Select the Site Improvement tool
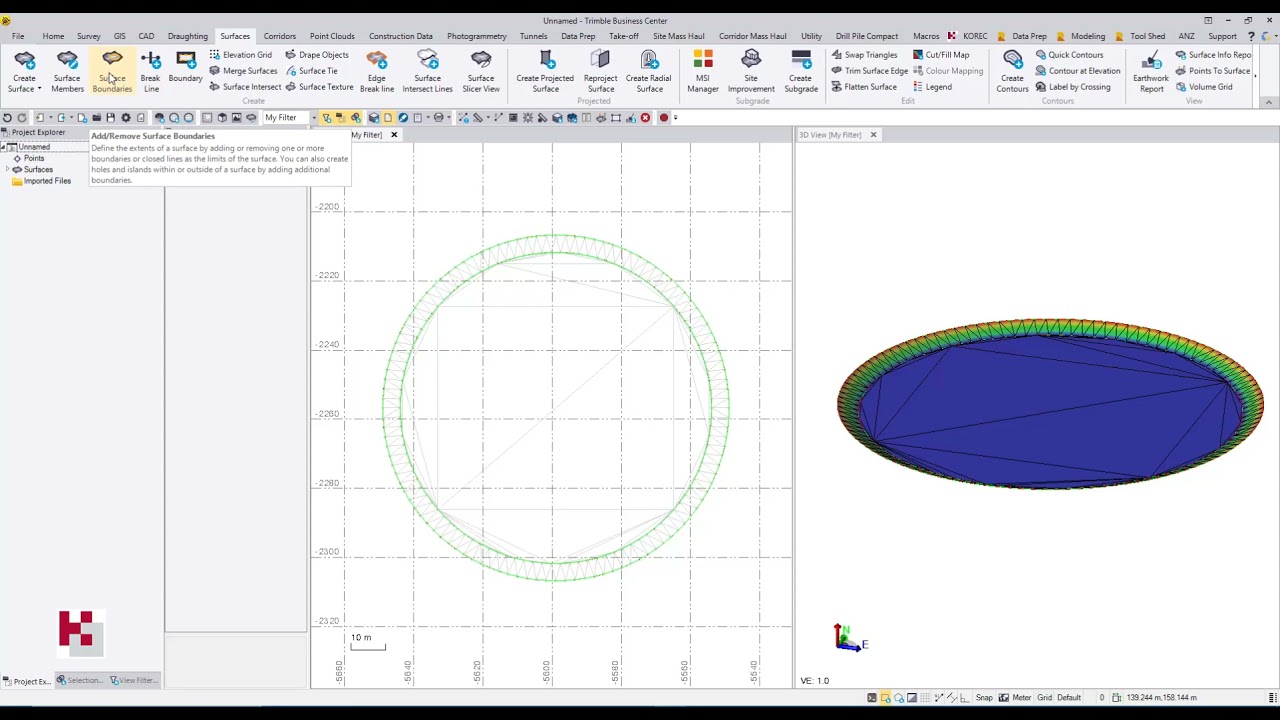1280x720 pixels. click(751, 72)
